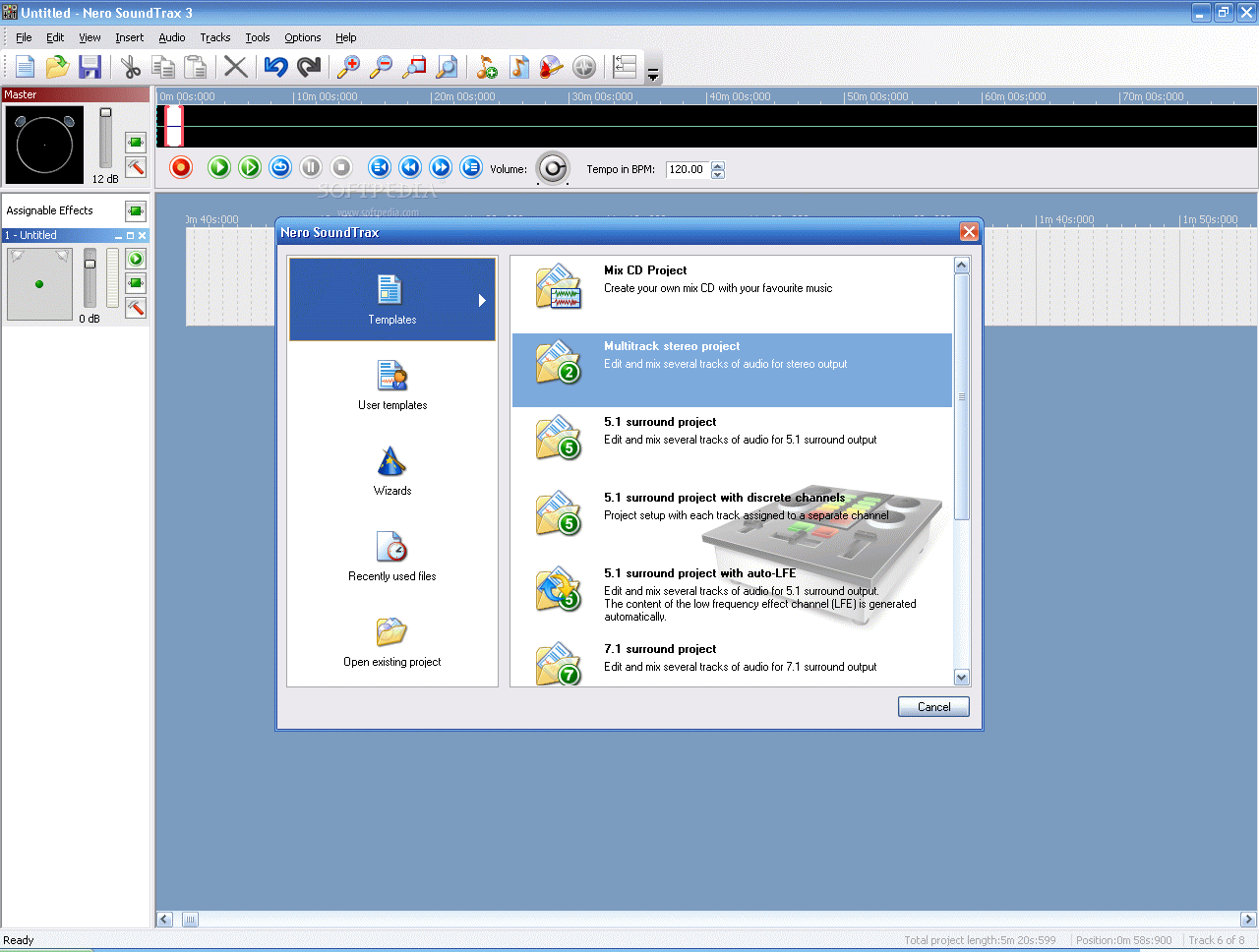Zoom to fit whole project icon
The width and height of the screenshot is (1259, 952).
pos(447,67)
